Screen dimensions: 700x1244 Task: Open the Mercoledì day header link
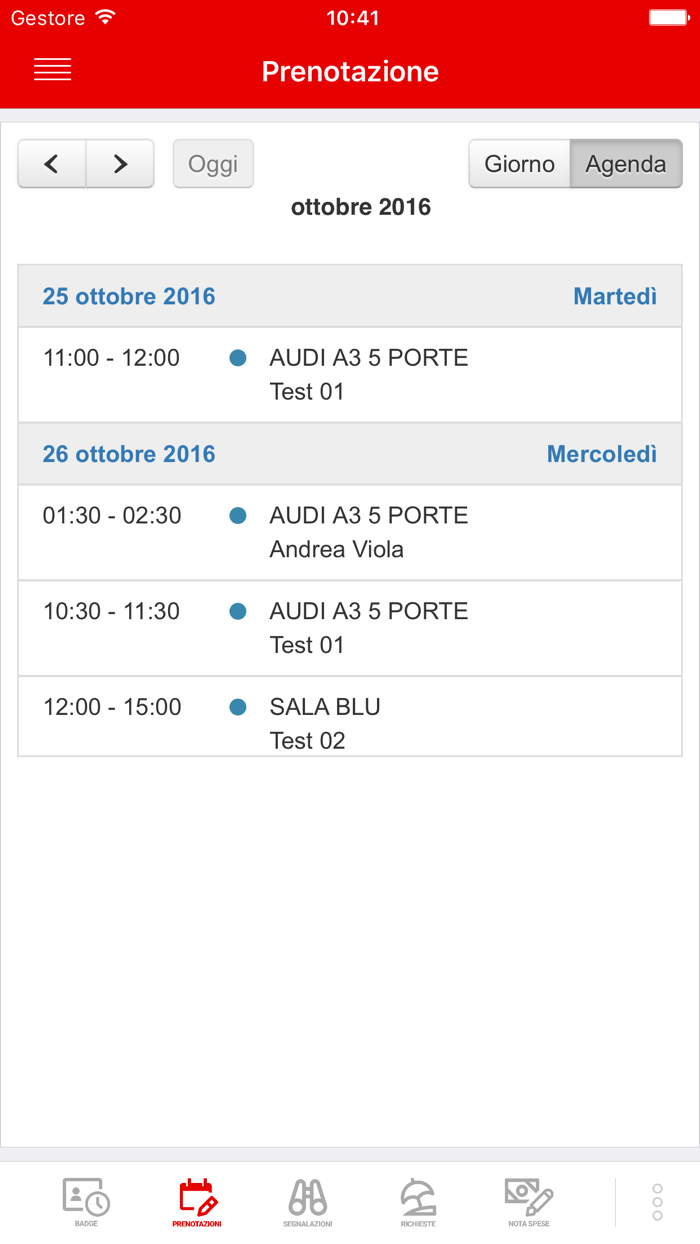pos(602,455)
